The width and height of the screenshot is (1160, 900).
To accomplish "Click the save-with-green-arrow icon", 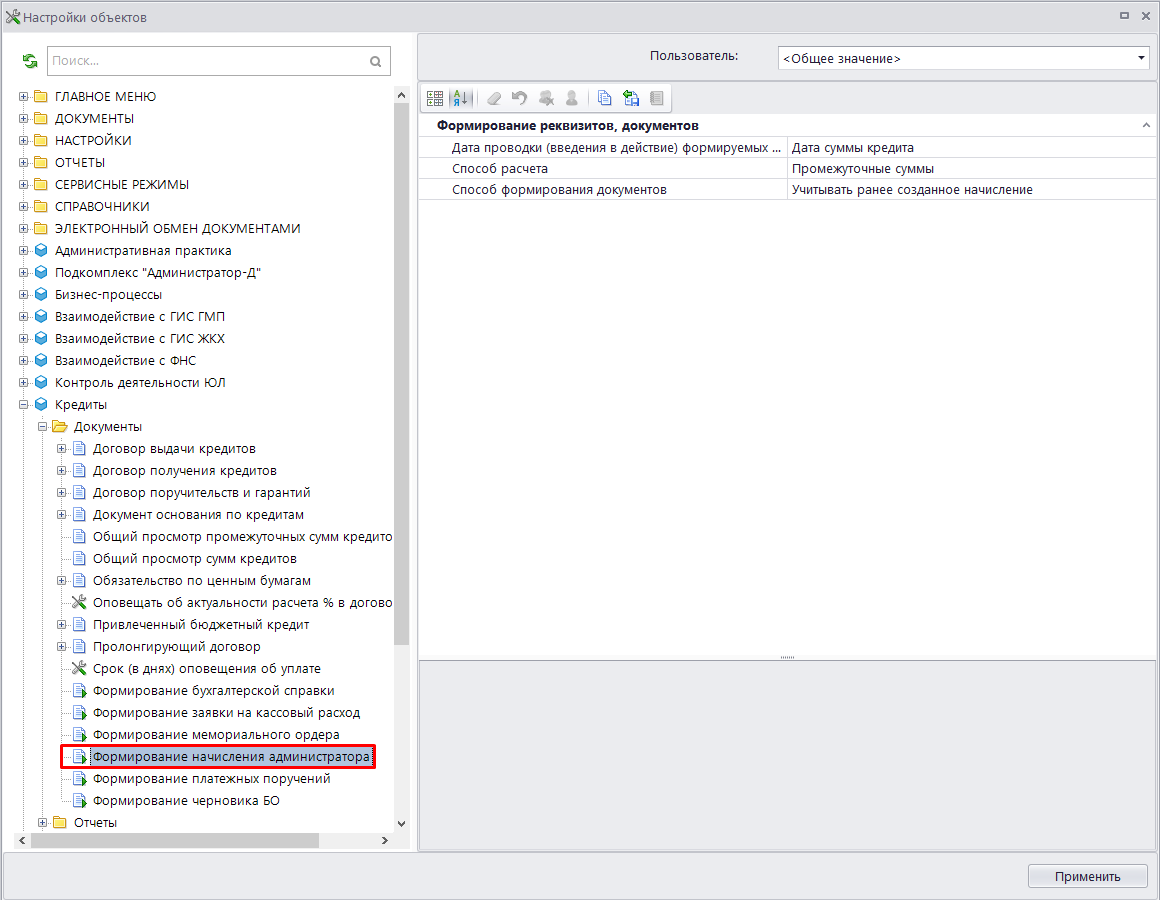I will 631,98.
